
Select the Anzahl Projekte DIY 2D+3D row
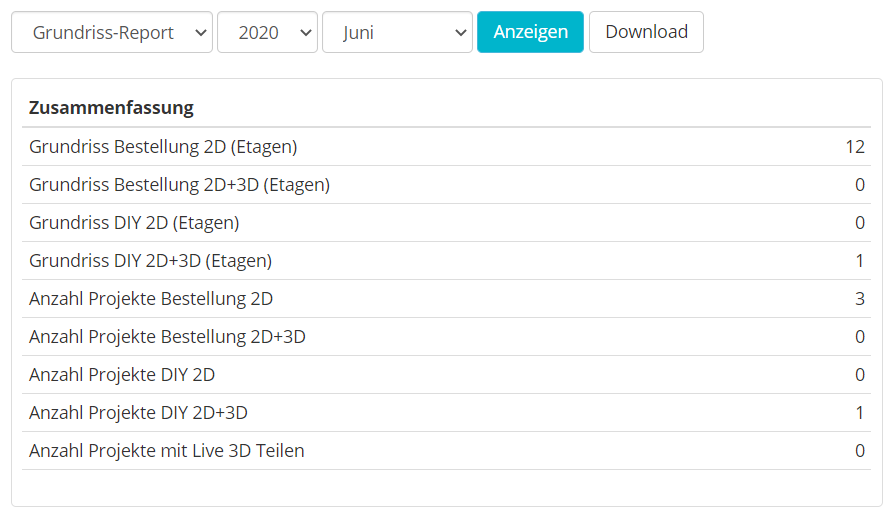point(446,413)
